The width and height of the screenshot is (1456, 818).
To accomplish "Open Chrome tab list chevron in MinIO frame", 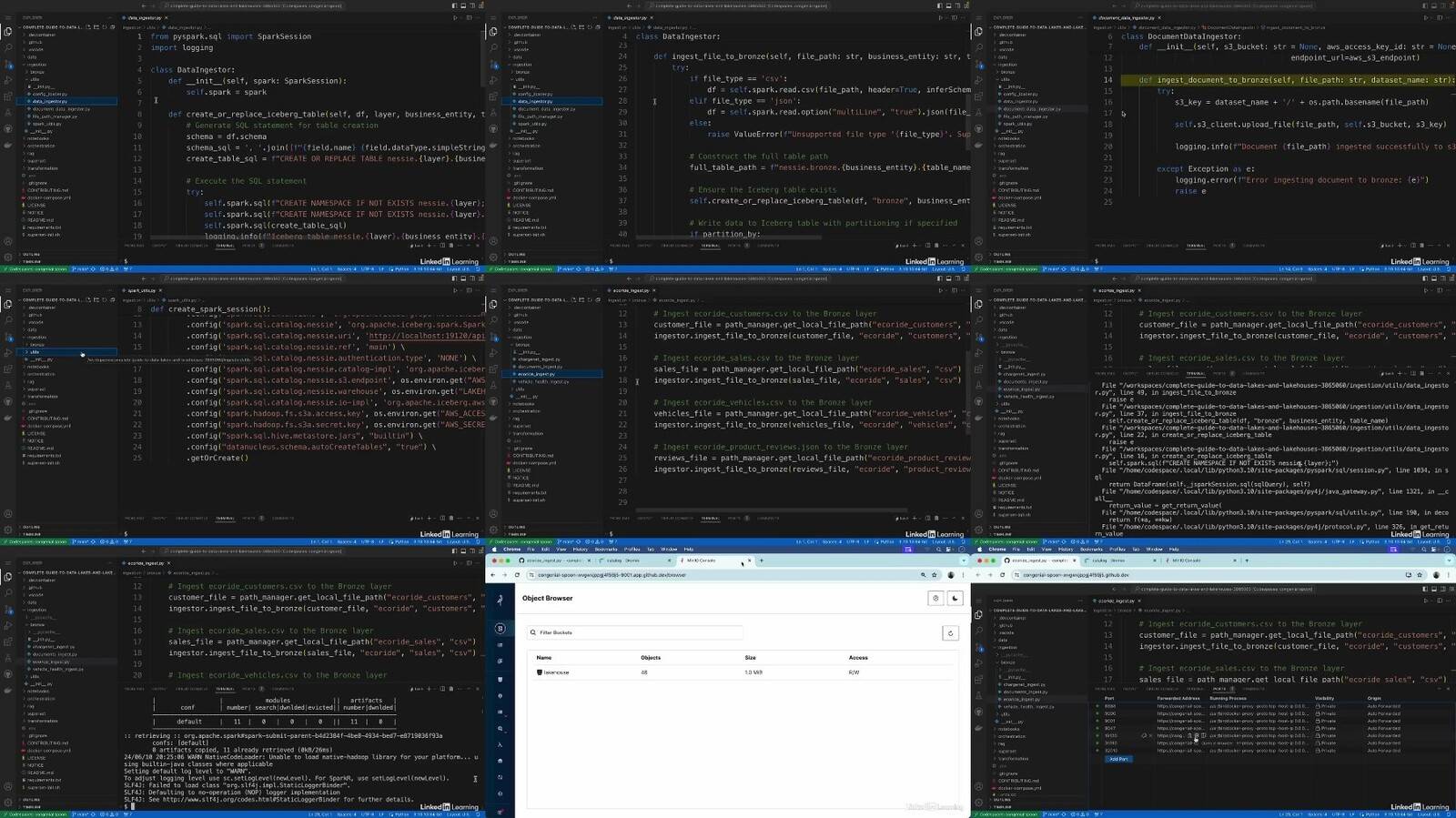I will tap(964, 560).
